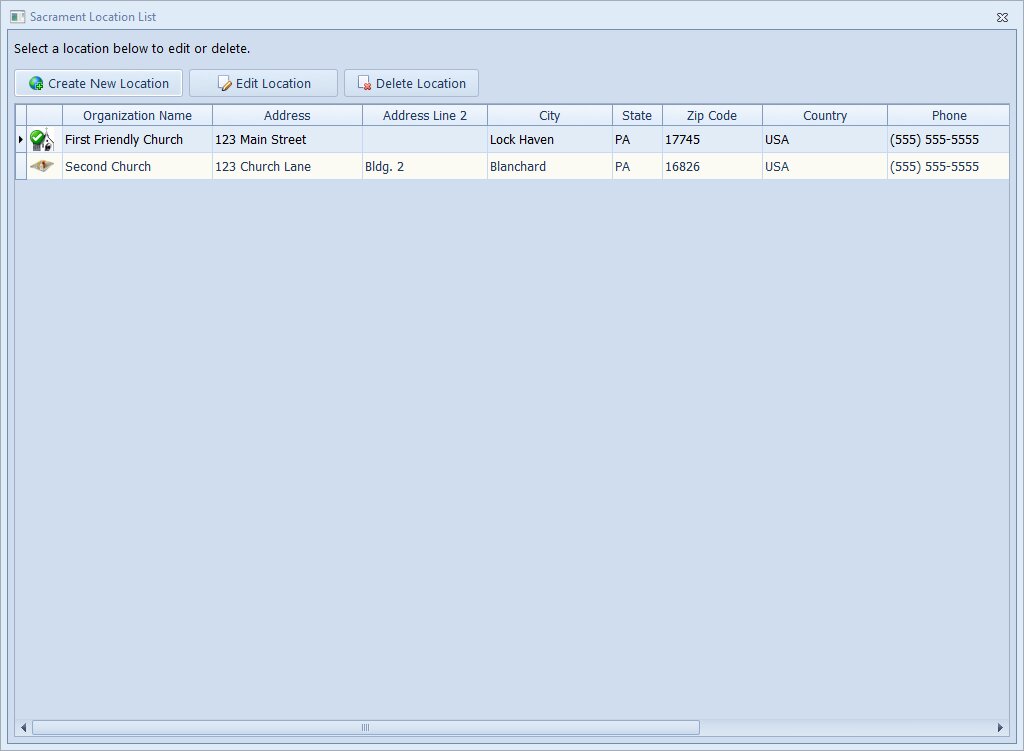
Task: Click the USA cell in First Friendly Church row
Action: tap(825, 140)
